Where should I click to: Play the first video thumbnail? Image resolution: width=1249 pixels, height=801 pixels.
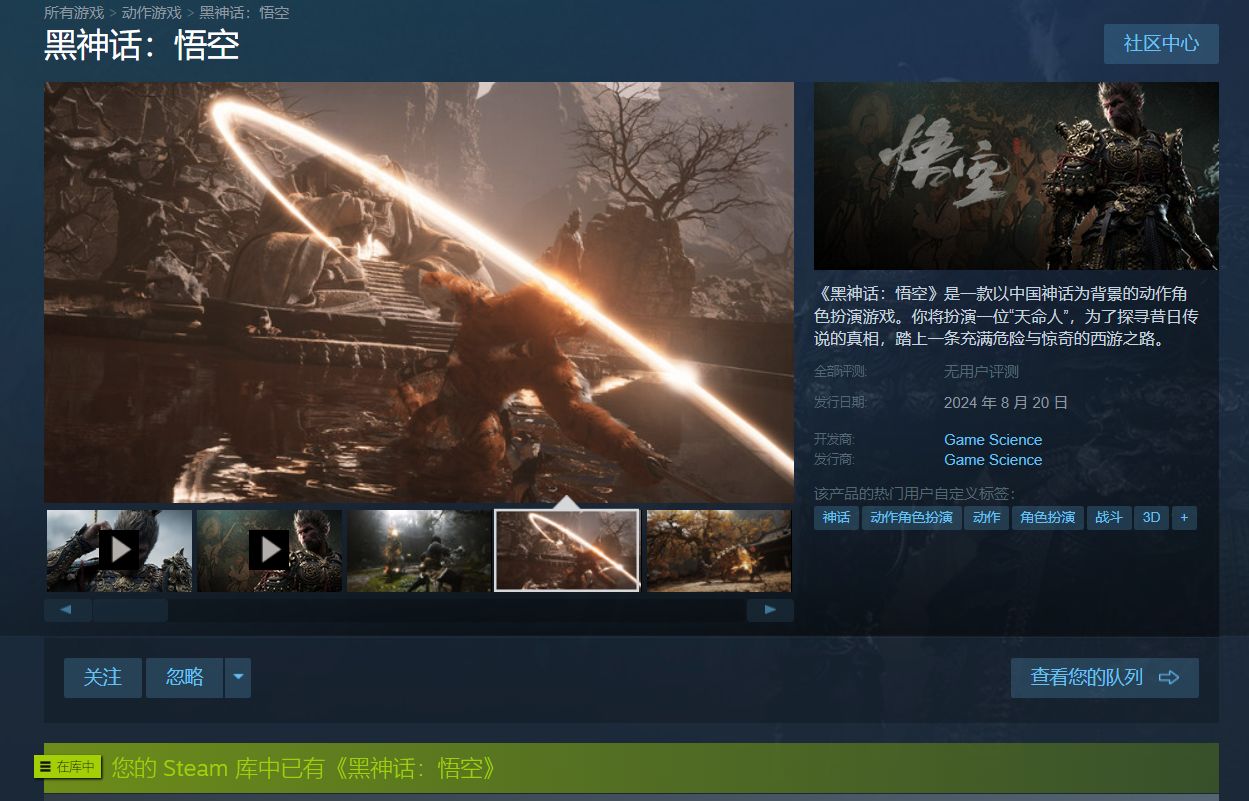119,550
